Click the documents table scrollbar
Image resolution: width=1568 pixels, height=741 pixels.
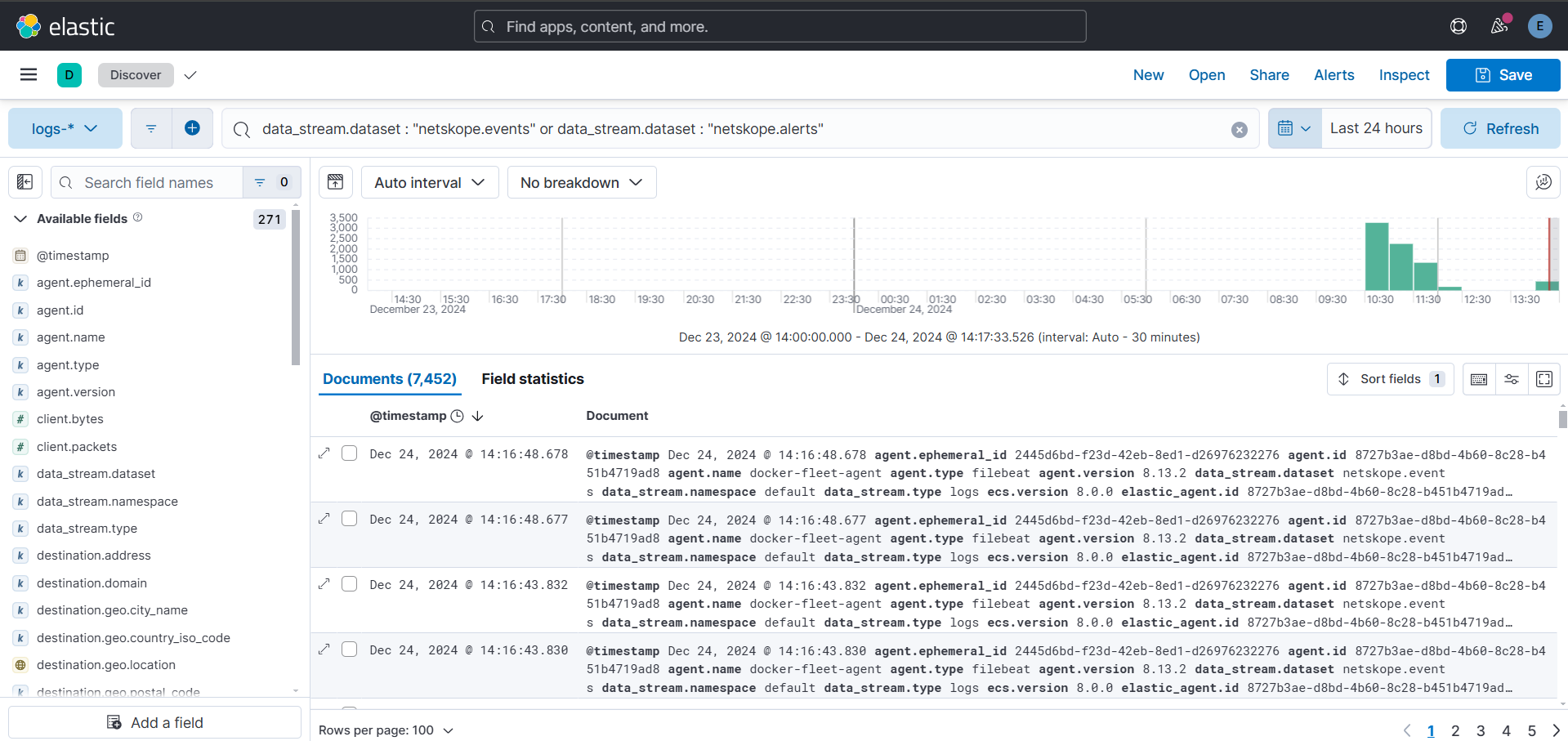point(1562,419)
